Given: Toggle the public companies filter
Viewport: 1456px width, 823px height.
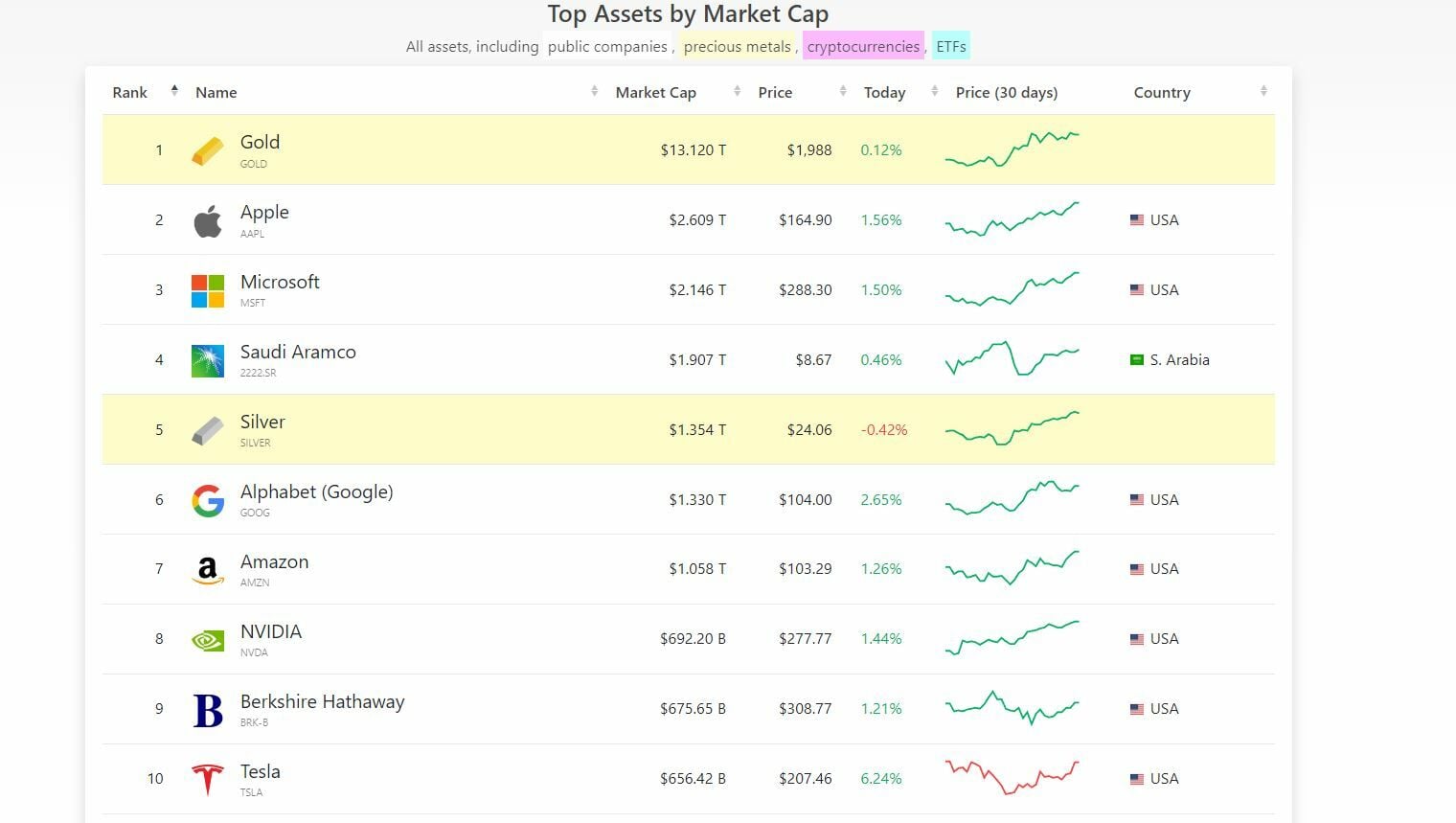Looking at the screenshot, I should [x=607, y=46].
